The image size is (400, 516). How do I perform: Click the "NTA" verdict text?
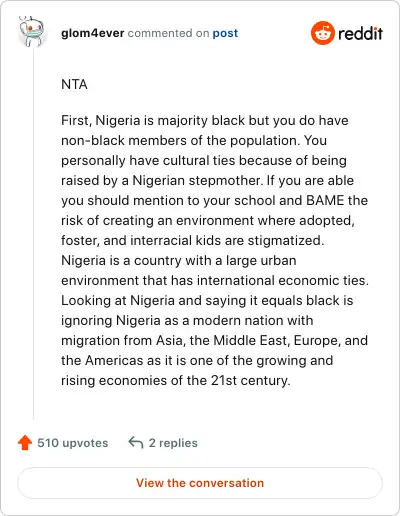pyautogui.click(x=74, y=84)
